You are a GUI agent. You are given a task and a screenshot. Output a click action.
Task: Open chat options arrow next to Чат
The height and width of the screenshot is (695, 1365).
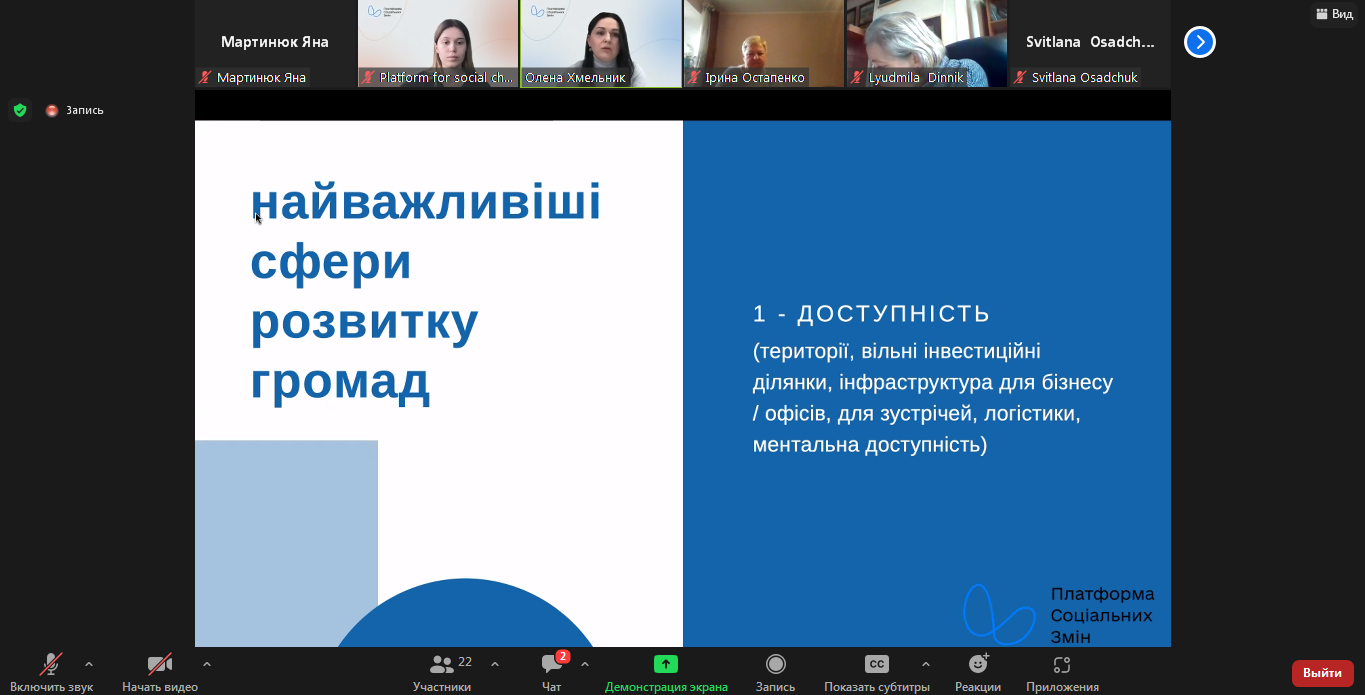tap(585, 664)
